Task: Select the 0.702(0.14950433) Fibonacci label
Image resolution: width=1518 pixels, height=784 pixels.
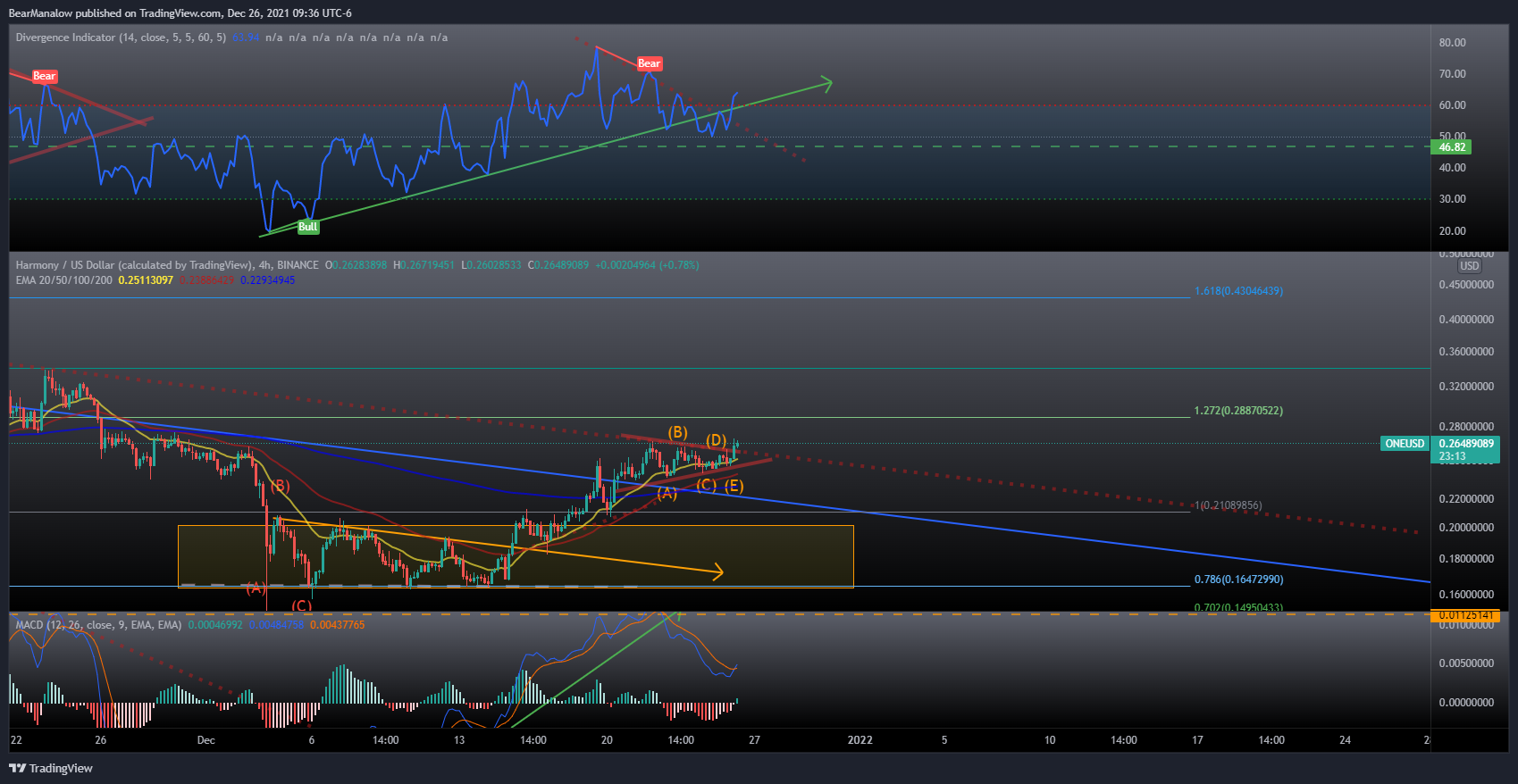Action: click(1238, 607)
